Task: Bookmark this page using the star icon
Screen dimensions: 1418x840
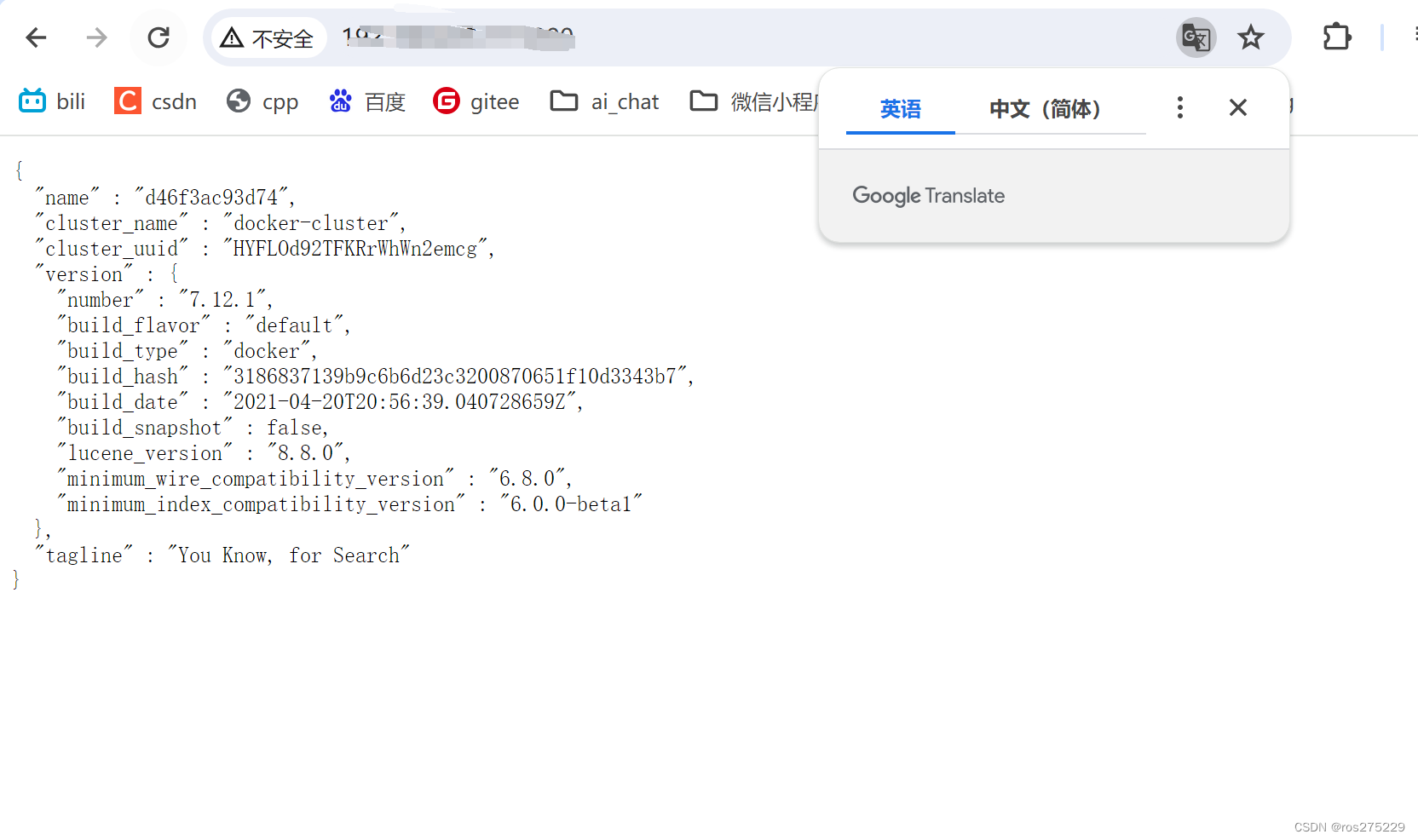Action: (x=1251, y=37)
